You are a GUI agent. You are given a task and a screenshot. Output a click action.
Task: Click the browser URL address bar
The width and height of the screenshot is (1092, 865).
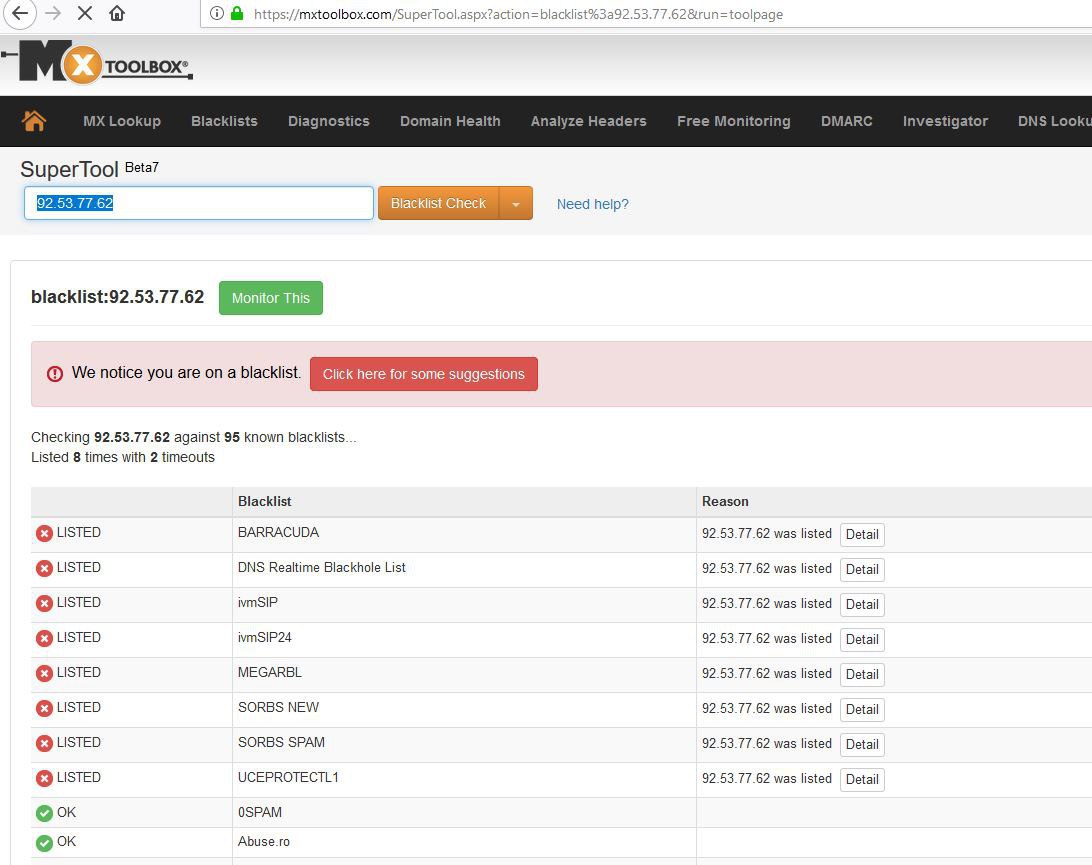(648, 14)
